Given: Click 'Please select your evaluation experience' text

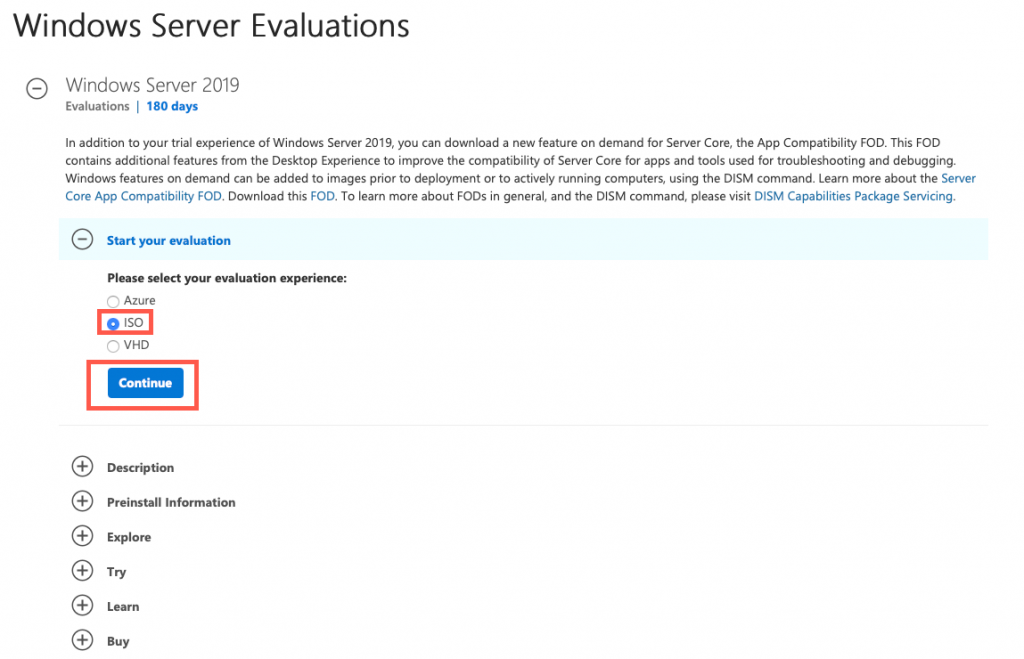Looking at the screenshot, I should coord(227,278).
